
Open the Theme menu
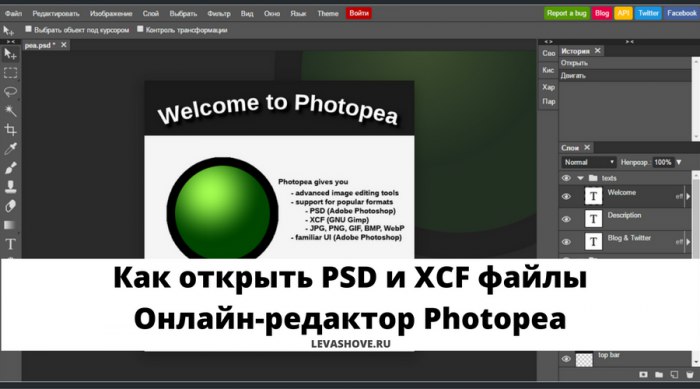(x=328, y=13)
